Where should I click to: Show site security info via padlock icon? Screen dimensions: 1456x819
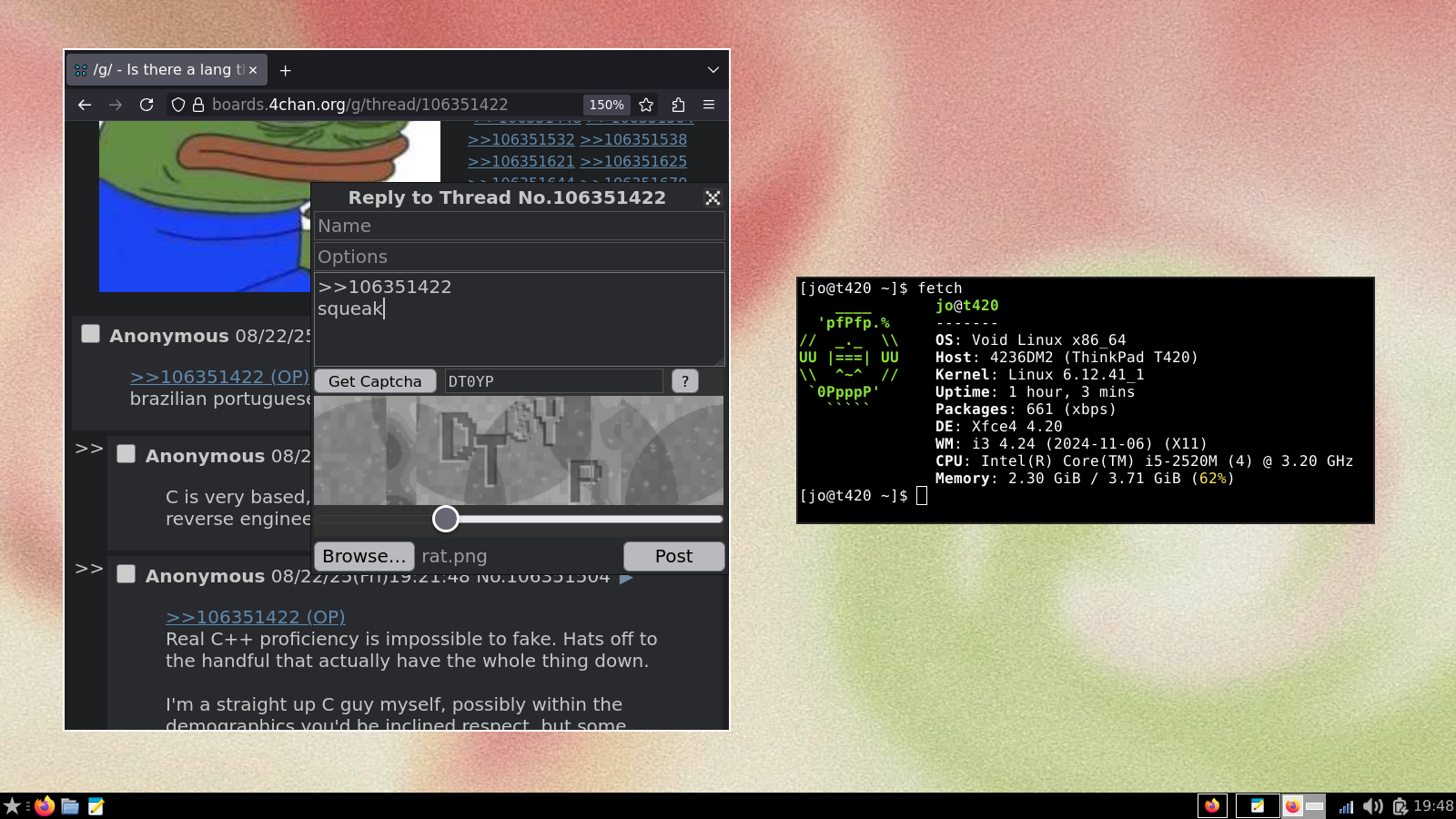(x=197, y=105)
